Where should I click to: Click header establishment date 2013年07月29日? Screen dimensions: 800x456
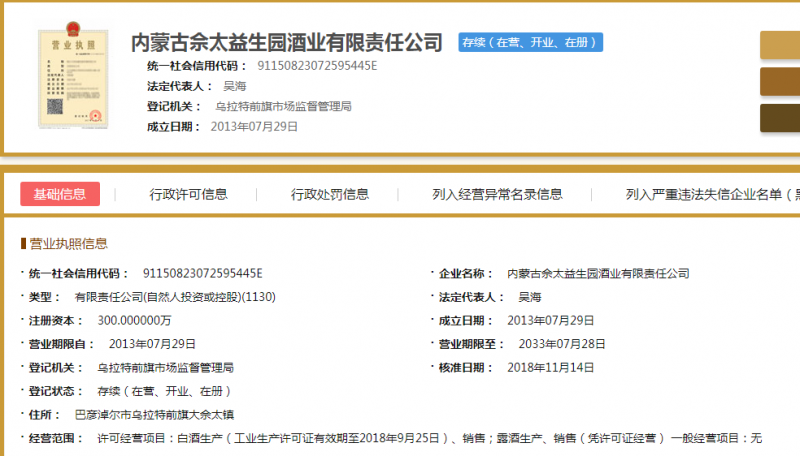(254, 126)
